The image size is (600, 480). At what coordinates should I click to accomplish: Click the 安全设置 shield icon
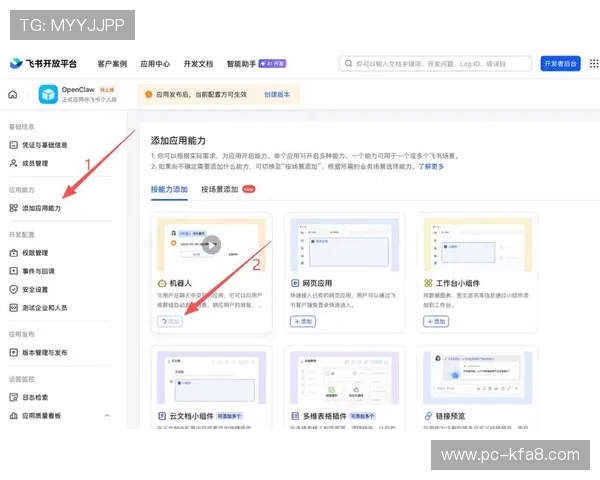(x=13, y=289)
